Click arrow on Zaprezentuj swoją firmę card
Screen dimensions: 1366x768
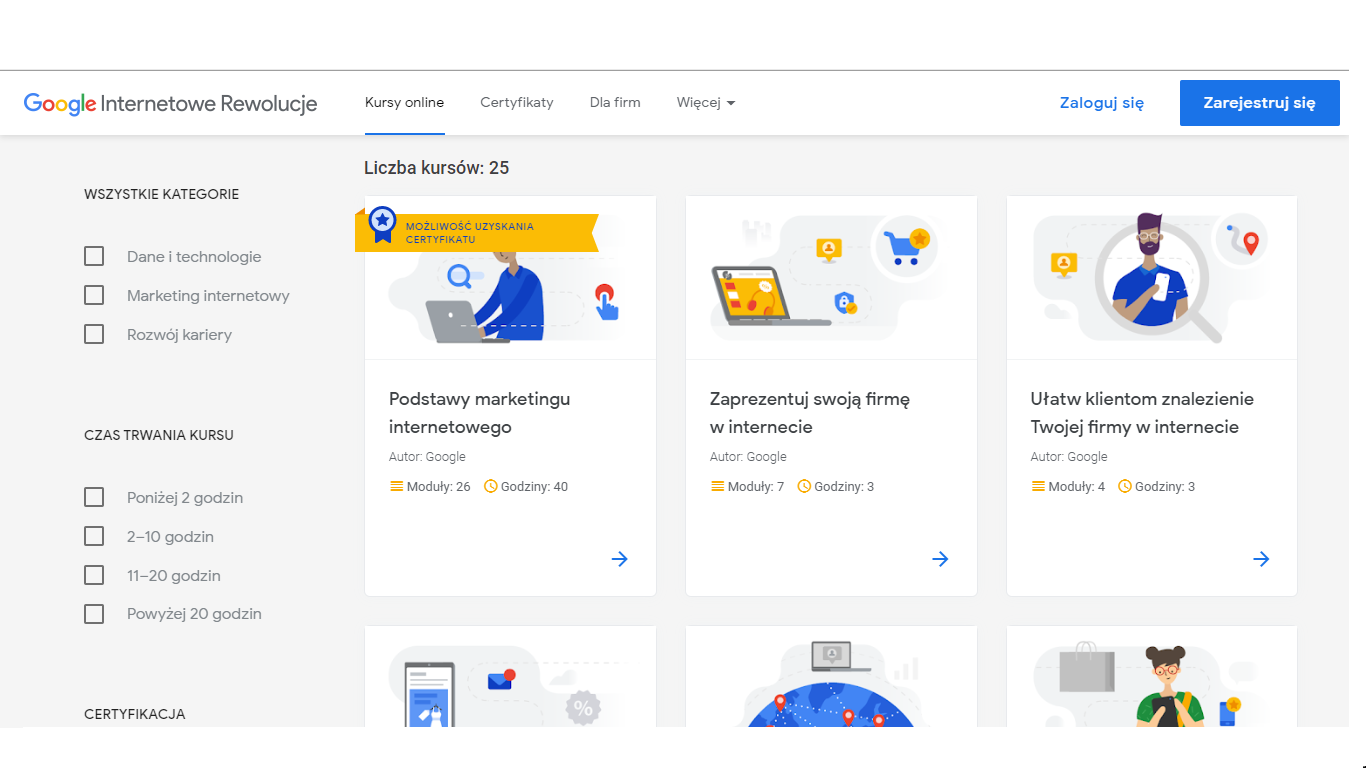[x=940, y=559]
